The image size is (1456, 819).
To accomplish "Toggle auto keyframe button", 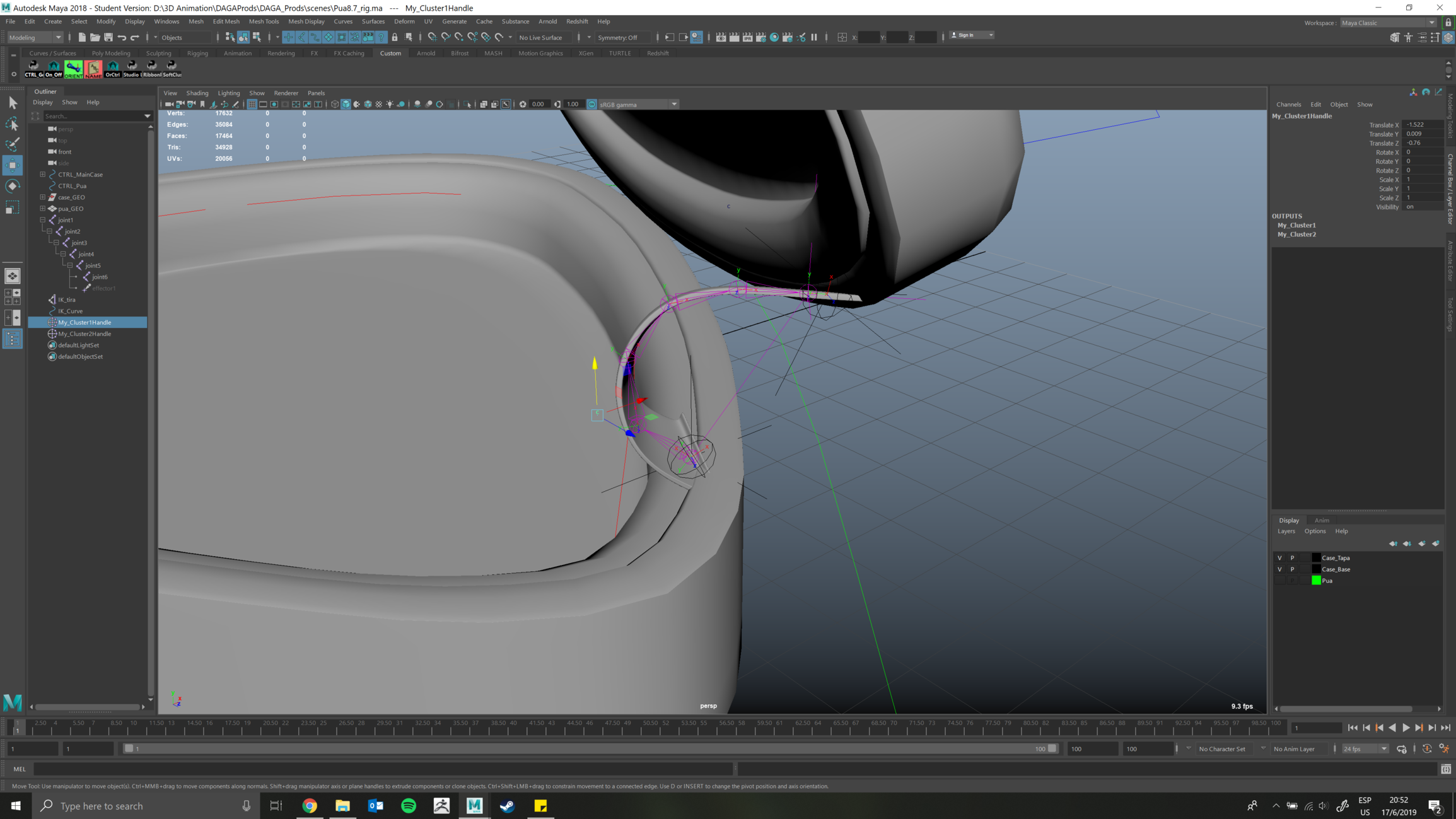I will pyautogui.click(x=1427, y=749).
